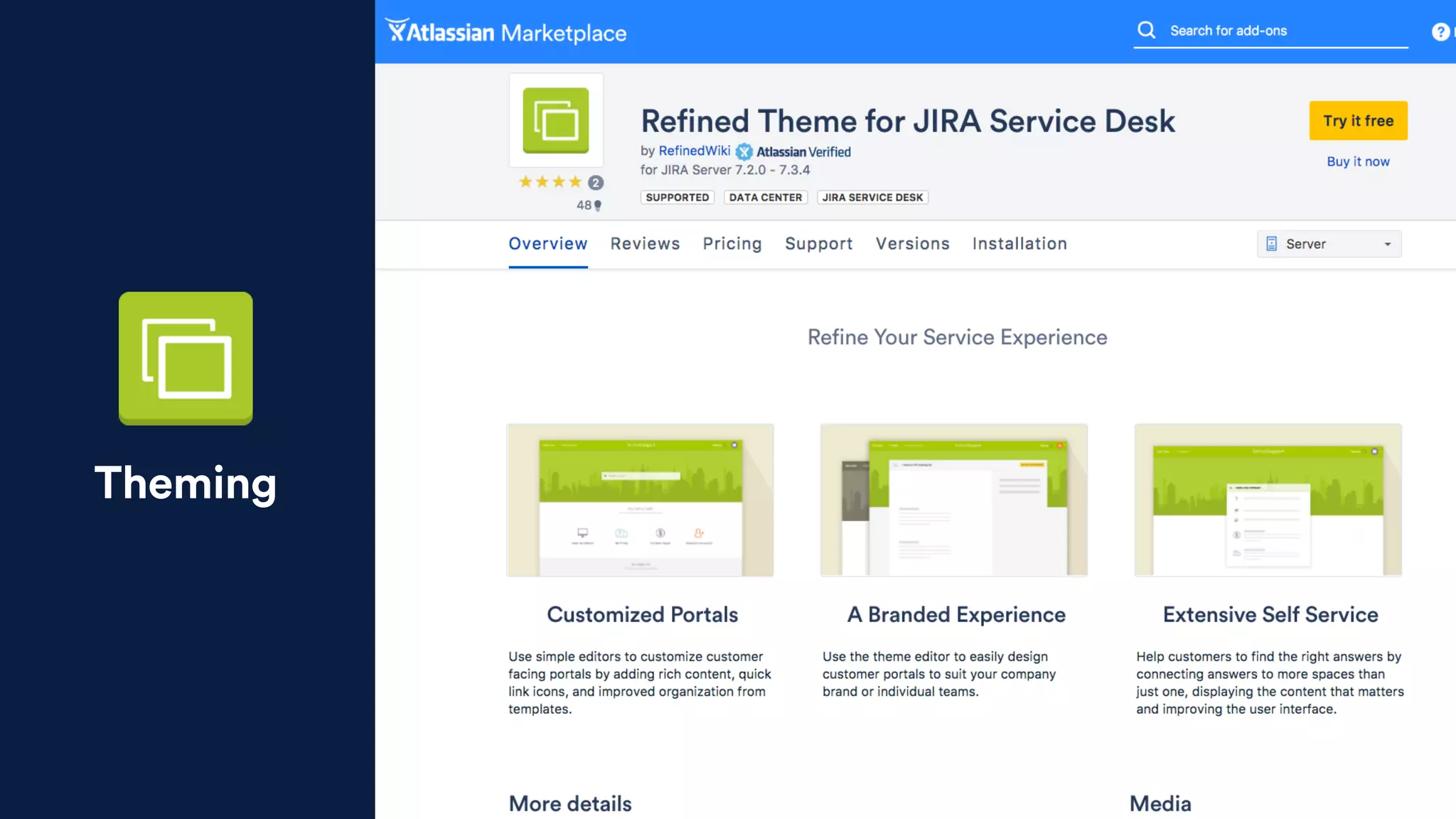Viewport: 1456px width, 819px height.
Task: Open the Customized Portals screenshot thumbnail
Action: (640, 500)
